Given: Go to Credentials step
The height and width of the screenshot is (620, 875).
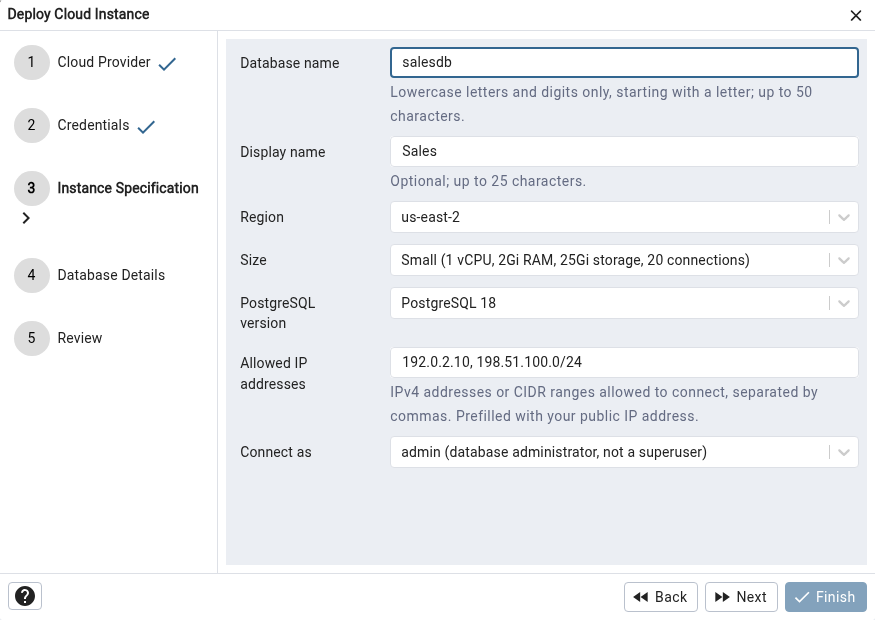Looking at the screenshot, I should coord(93,125).
